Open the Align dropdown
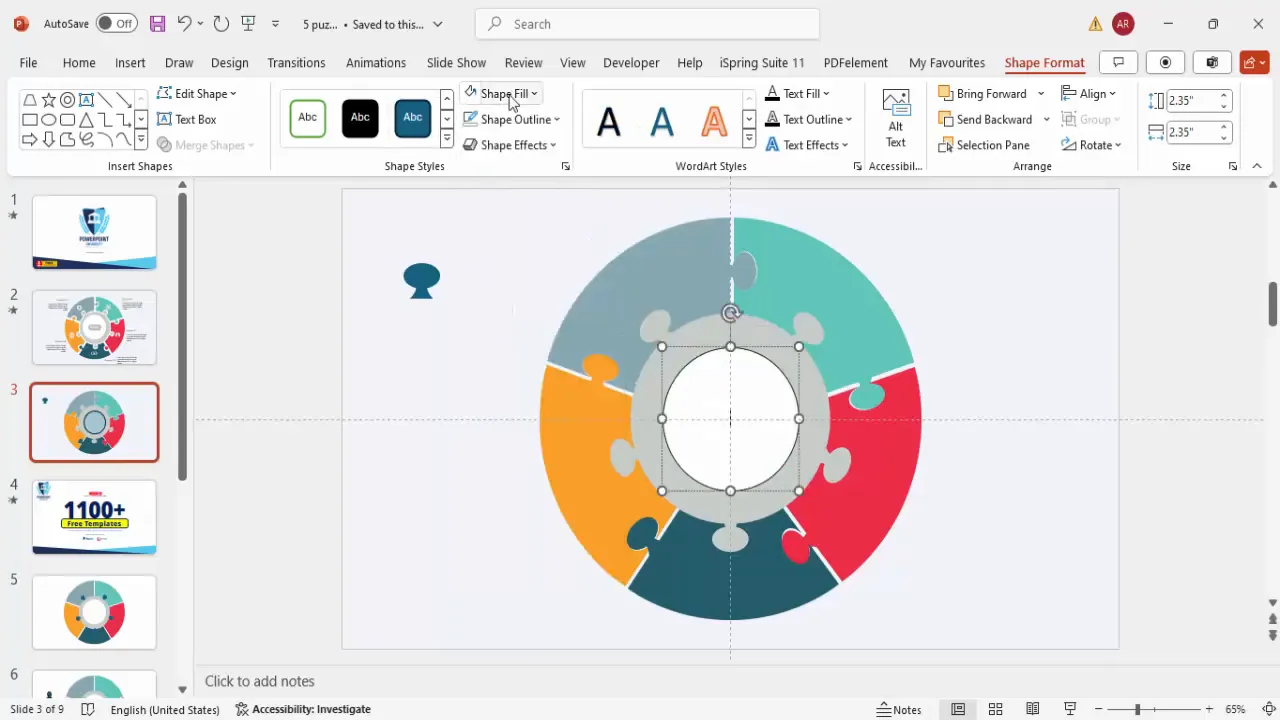1280x720 pixels. 1089,93
